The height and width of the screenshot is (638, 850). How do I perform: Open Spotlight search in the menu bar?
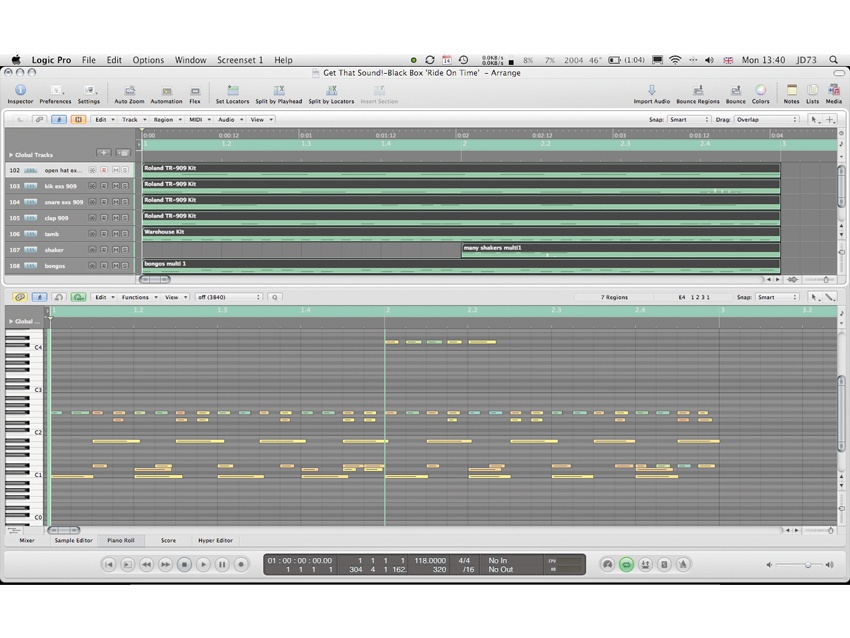(833, 60)
